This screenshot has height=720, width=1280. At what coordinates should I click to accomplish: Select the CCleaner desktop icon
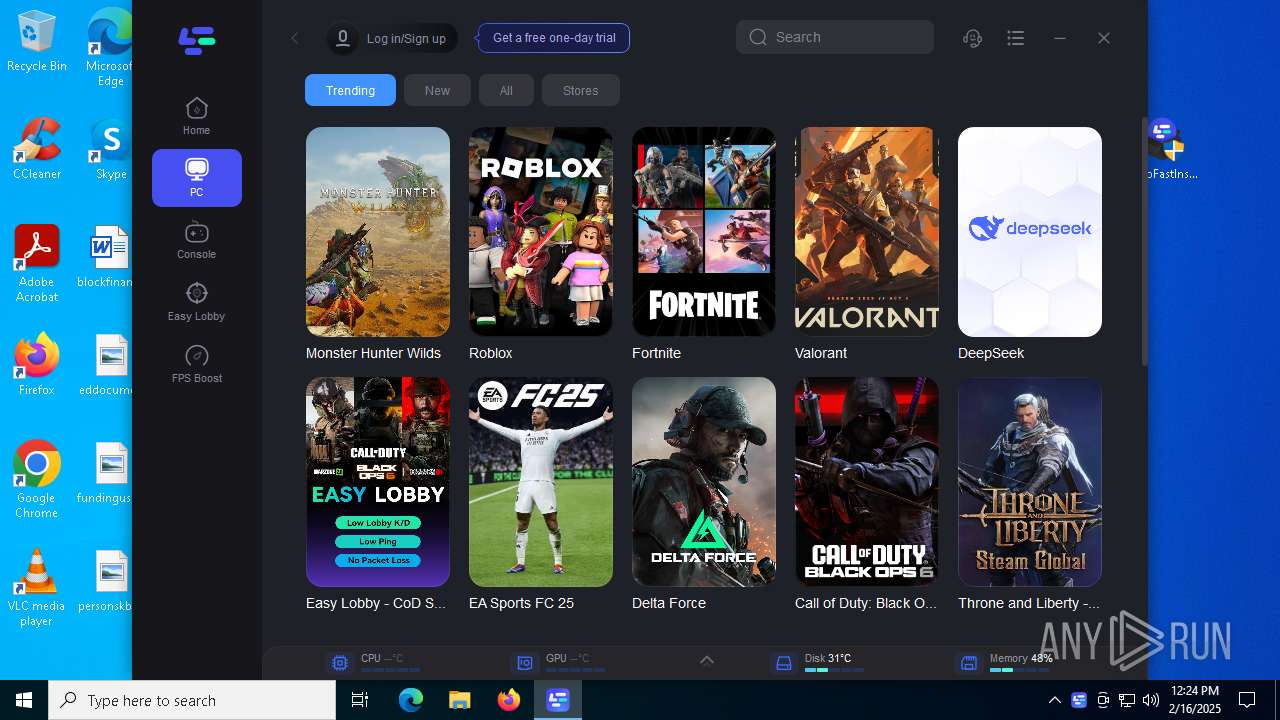tap(37, 149)
